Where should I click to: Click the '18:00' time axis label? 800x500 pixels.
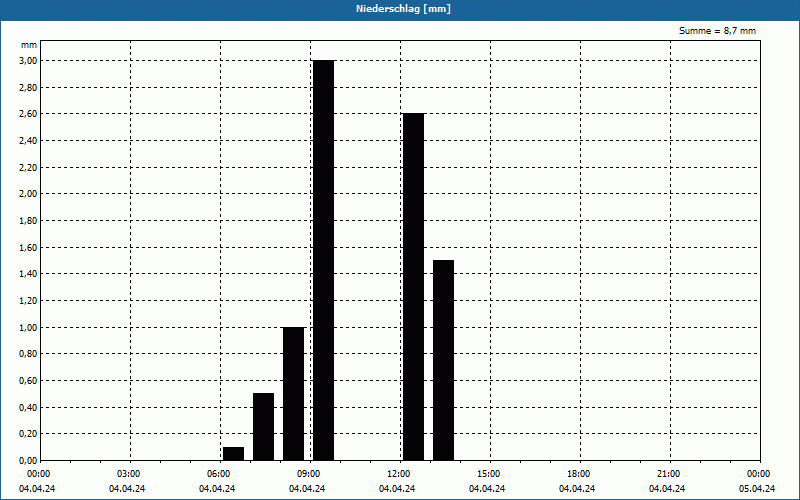coord(578,474)
